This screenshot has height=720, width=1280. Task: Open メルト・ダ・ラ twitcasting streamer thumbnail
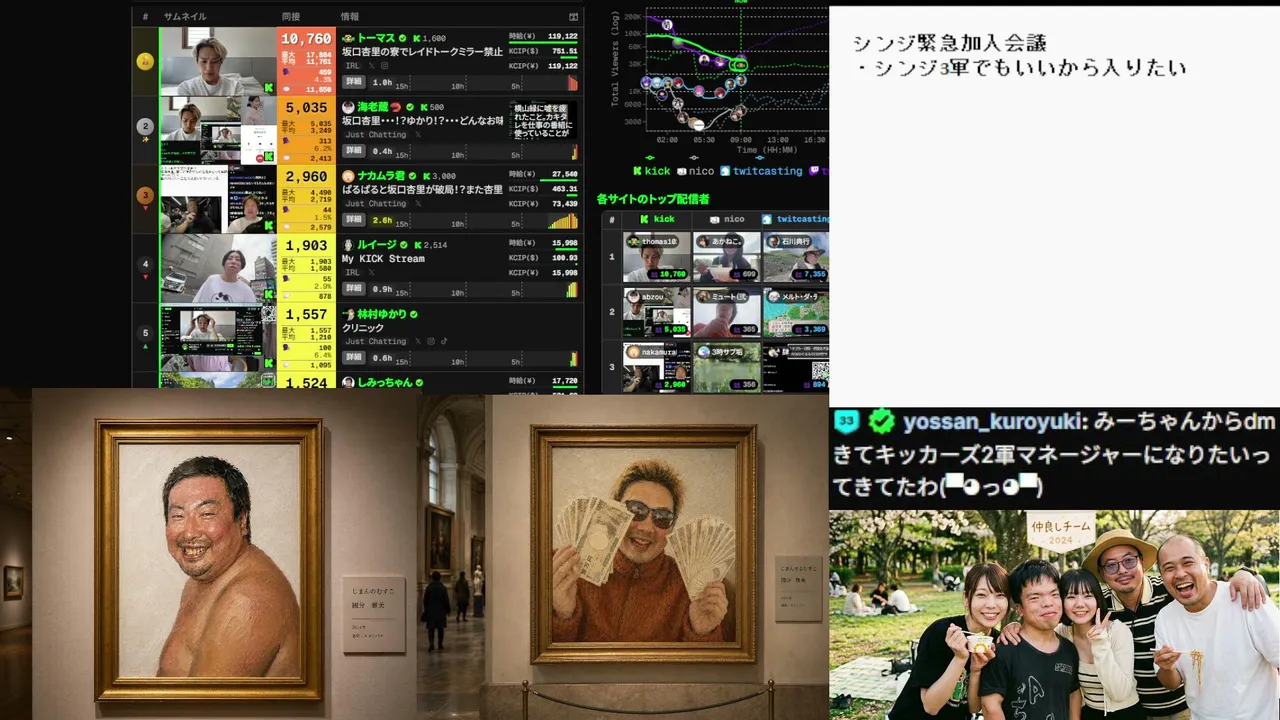click(796, 312)
